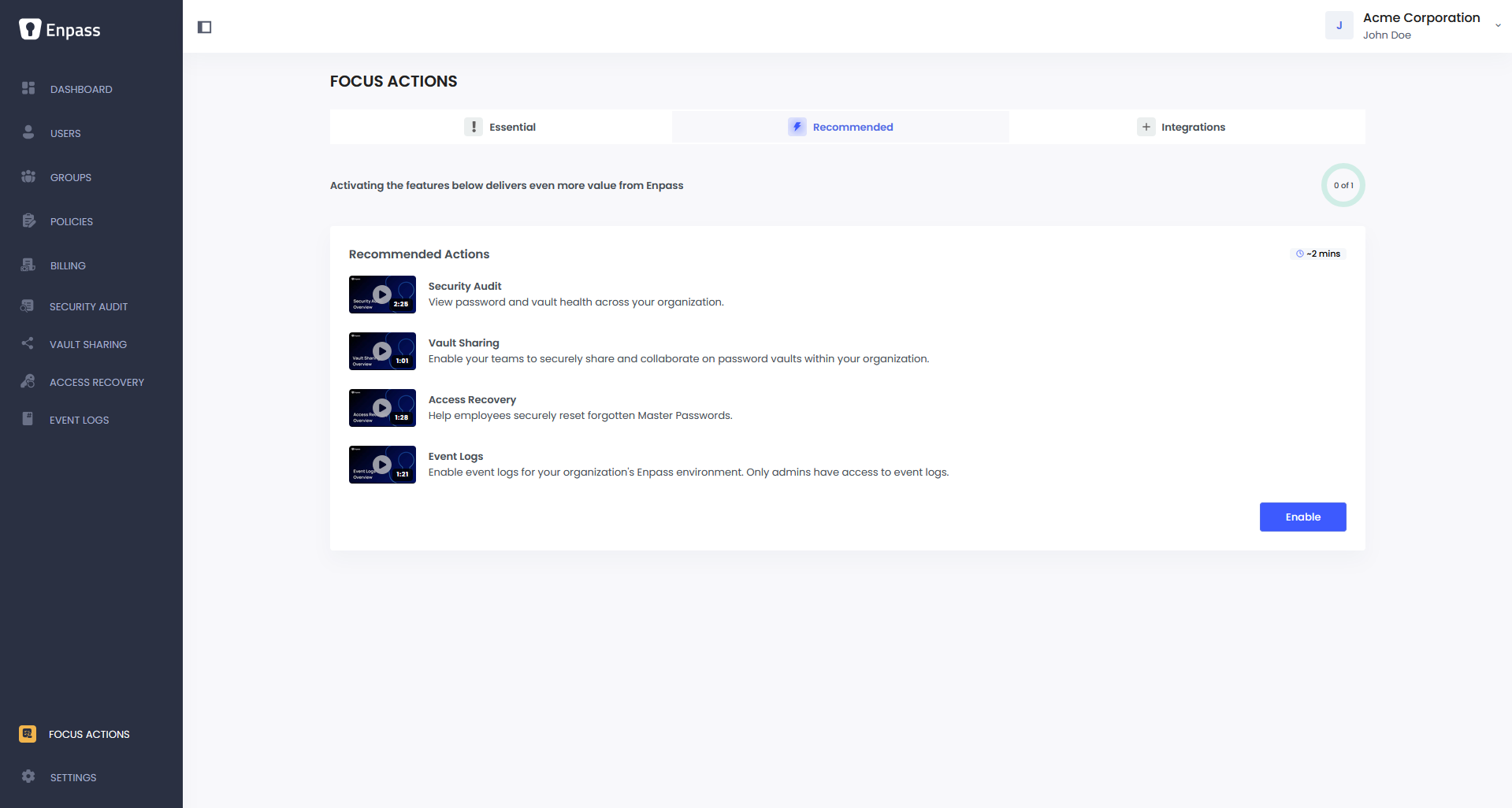1512x808 pixels.
Task: Click the Vault Sharing share icon
Action: pos(28,343)
